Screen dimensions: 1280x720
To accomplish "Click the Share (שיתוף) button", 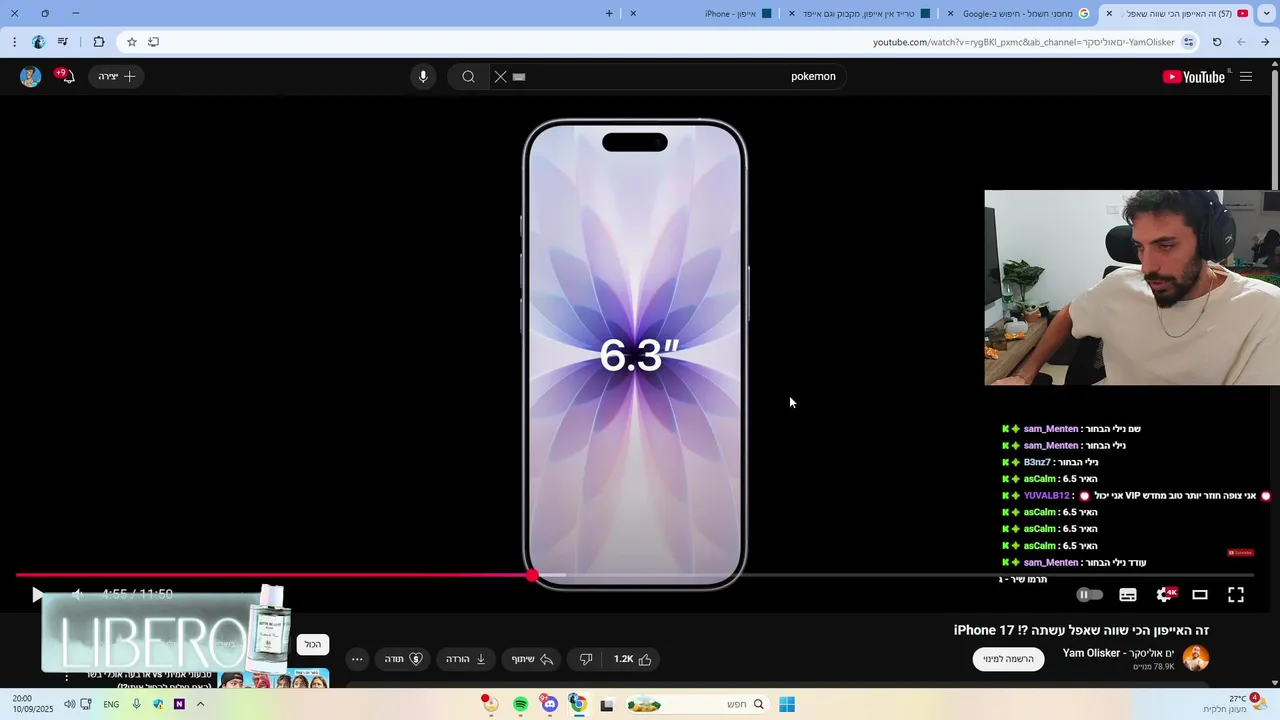I will click(533, 659).
